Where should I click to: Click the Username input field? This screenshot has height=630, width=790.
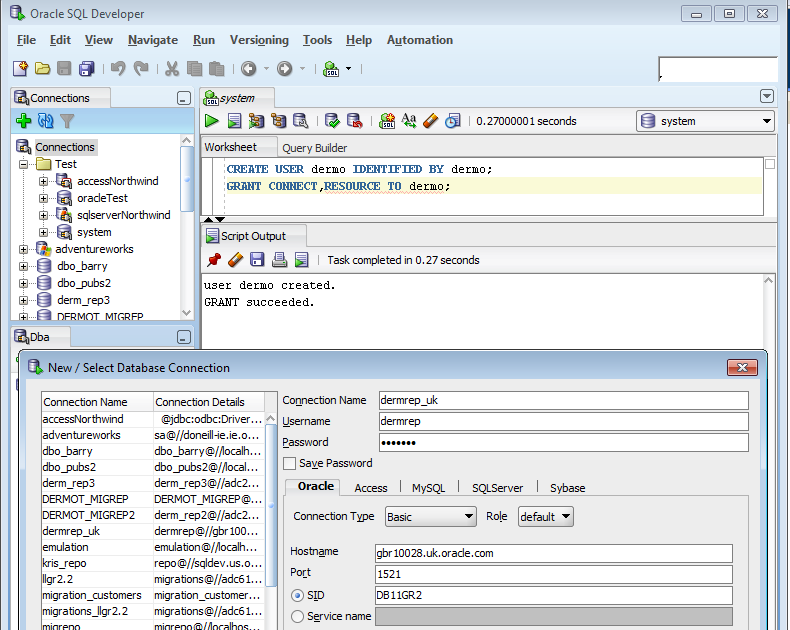pos(563,422)
